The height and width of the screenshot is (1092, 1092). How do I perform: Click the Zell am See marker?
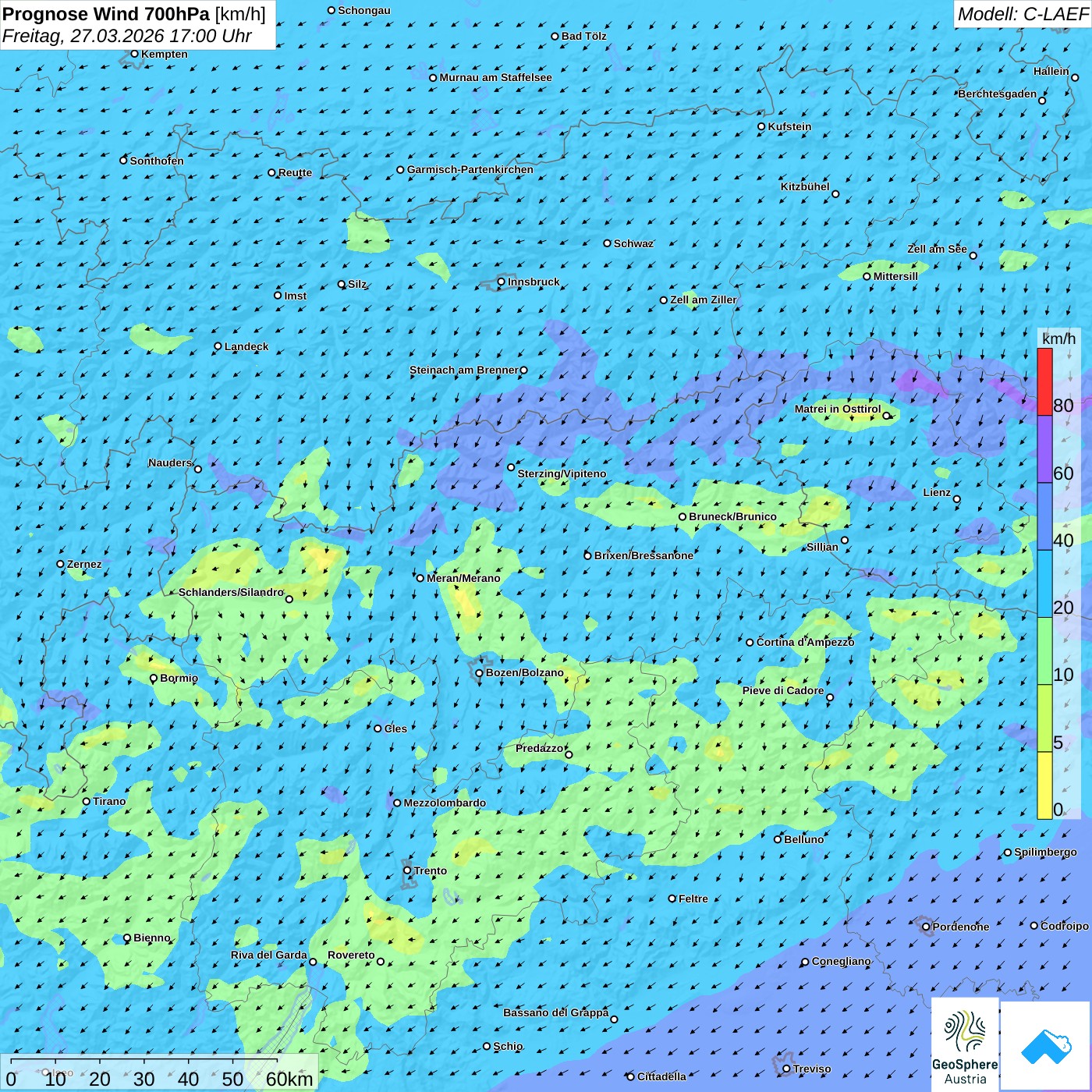973,256
